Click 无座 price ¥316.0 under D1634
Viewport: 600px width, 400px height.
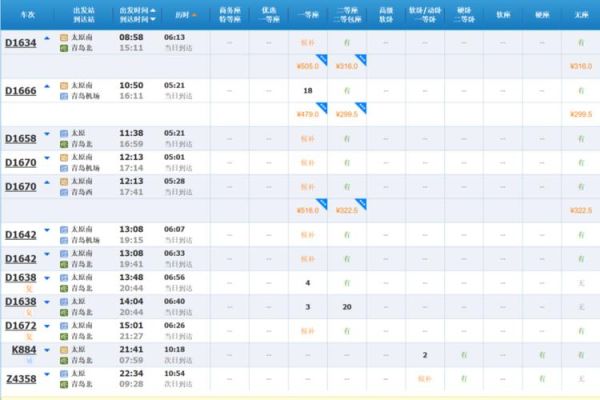click(x=581, y=67)
